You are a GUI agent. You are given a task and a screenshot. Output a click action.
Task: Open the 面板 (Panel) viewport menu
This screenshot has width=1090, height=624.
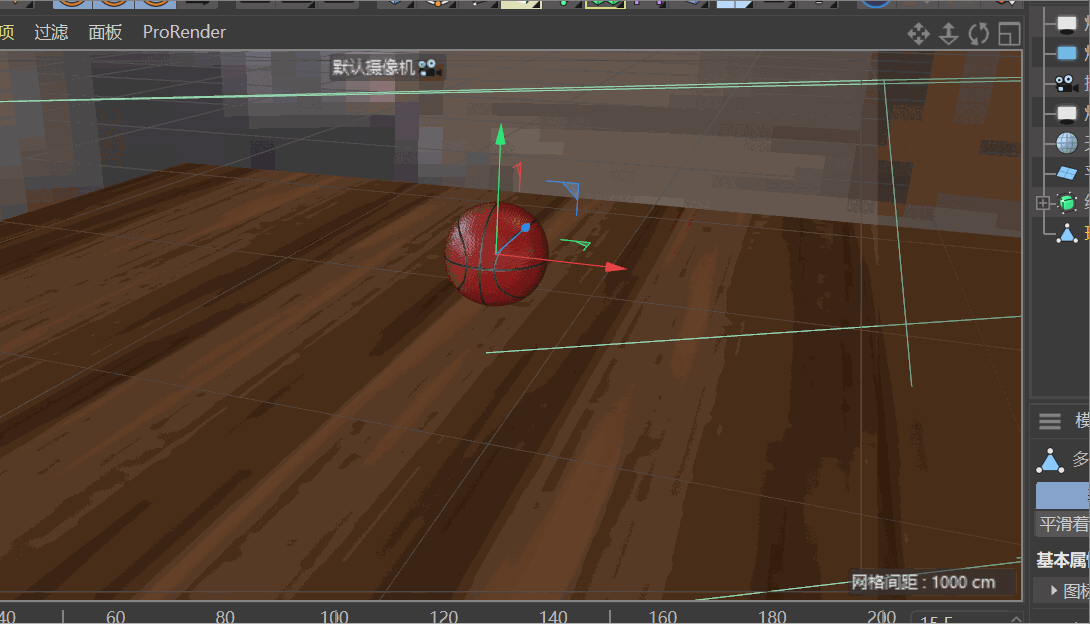[105, 32]
